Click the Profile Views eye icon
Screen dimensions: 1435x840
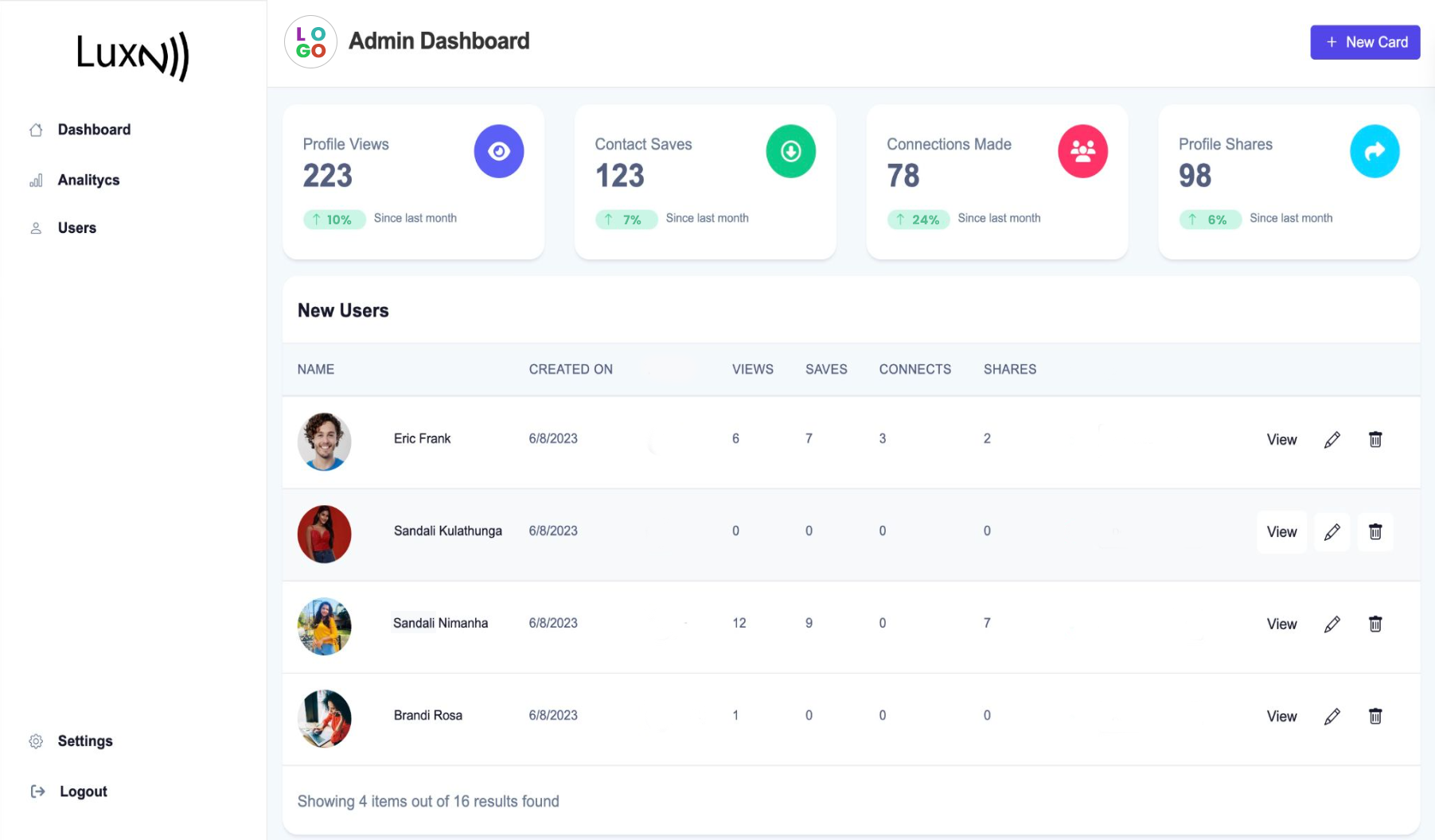point(498,151)
